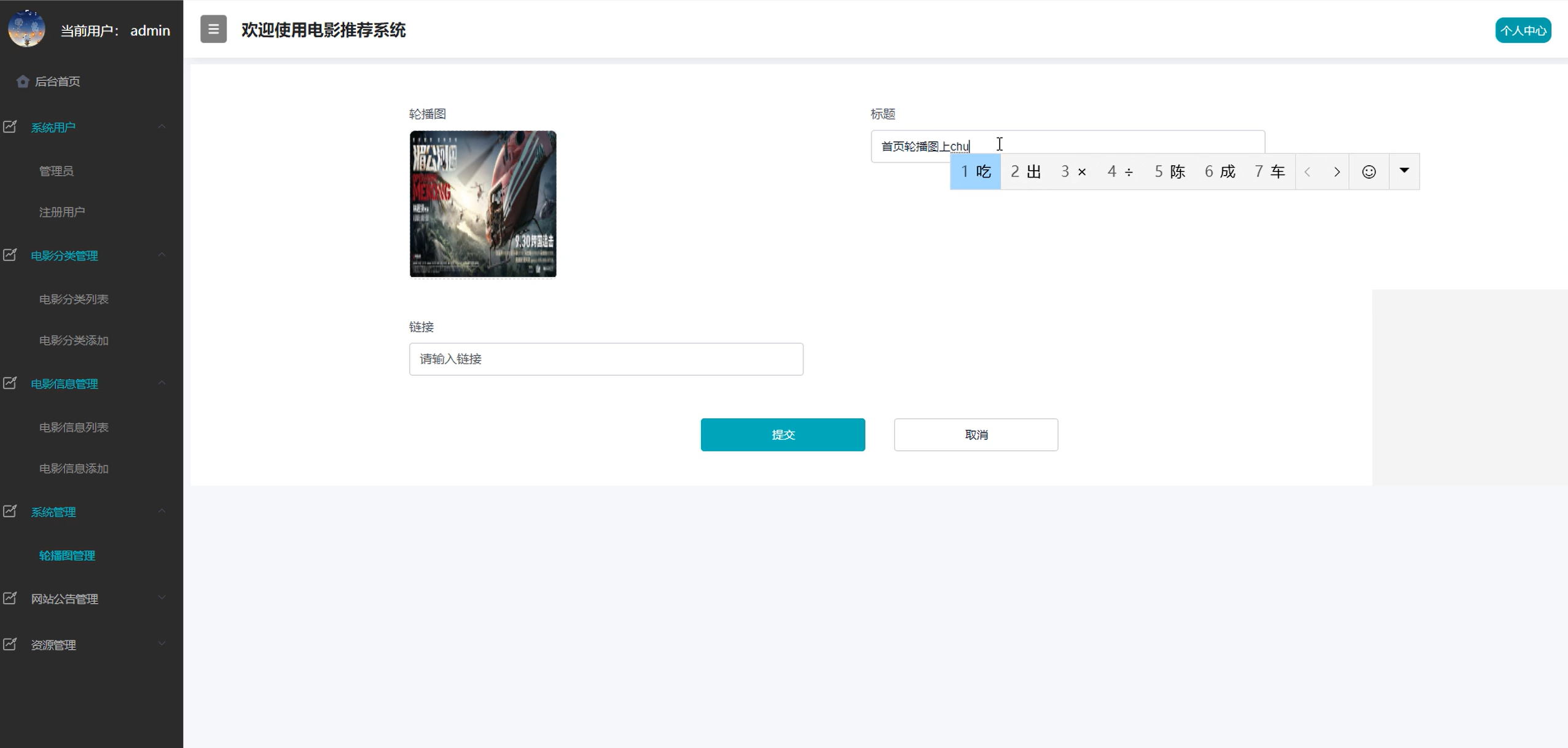Image resolution: width=1568 pixels, height=748 pixels.
Task: Click the 链接 input field
Action: [x=606, y=359]
